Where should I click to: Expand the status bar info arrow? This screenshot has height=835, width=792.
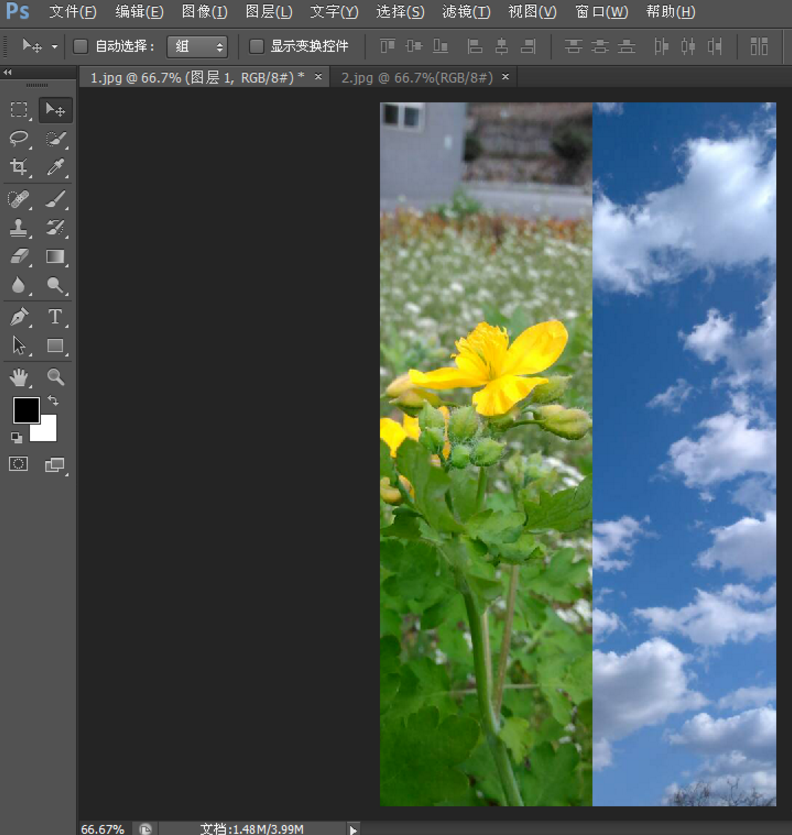click(x=353, y=829)
